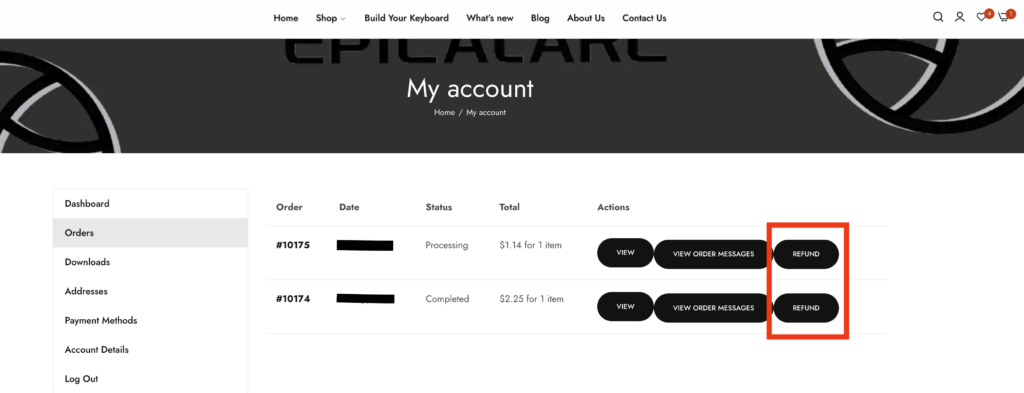Click the Home breadcrumb link
Viewport: 1024px width, 393px height.
pyautogui.click(x=444, y=112)
